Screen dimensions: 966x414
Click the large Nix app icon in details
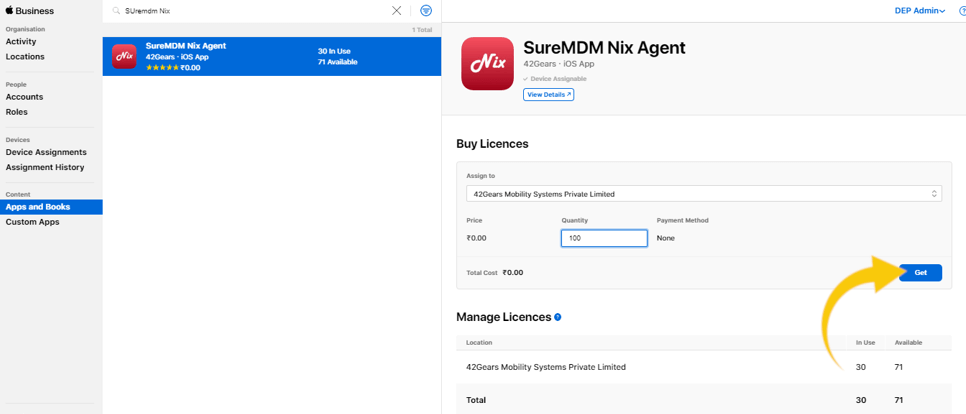[487, 64]
